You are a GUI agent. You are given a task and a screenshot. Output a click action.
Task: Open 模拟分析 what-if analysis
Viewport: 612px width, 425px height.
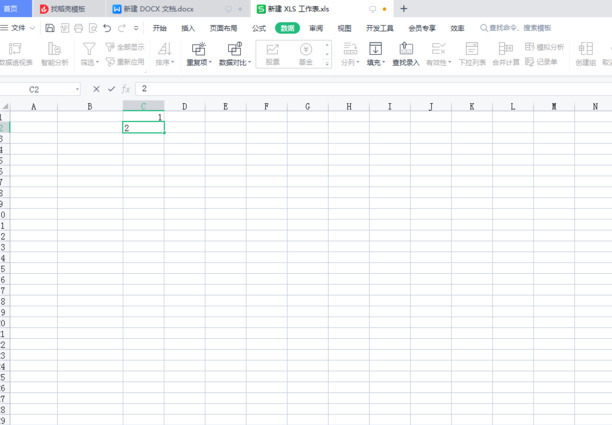544,47
